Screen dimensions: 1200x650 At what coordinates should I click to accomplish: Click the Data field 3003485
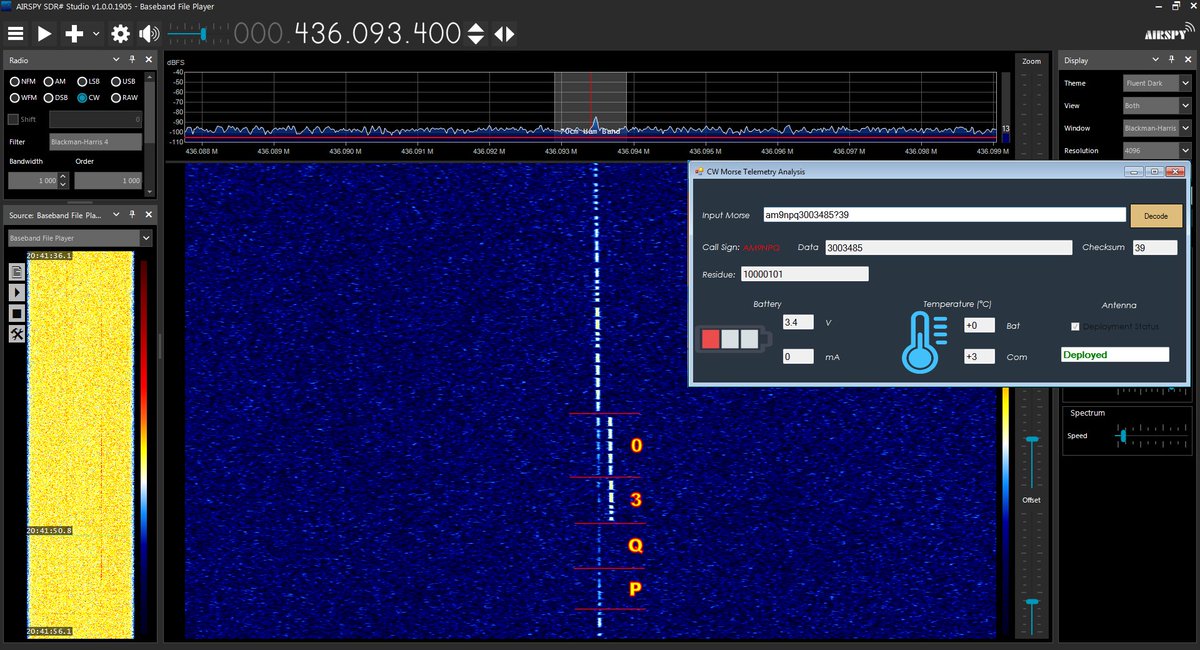tap(948, 247)
